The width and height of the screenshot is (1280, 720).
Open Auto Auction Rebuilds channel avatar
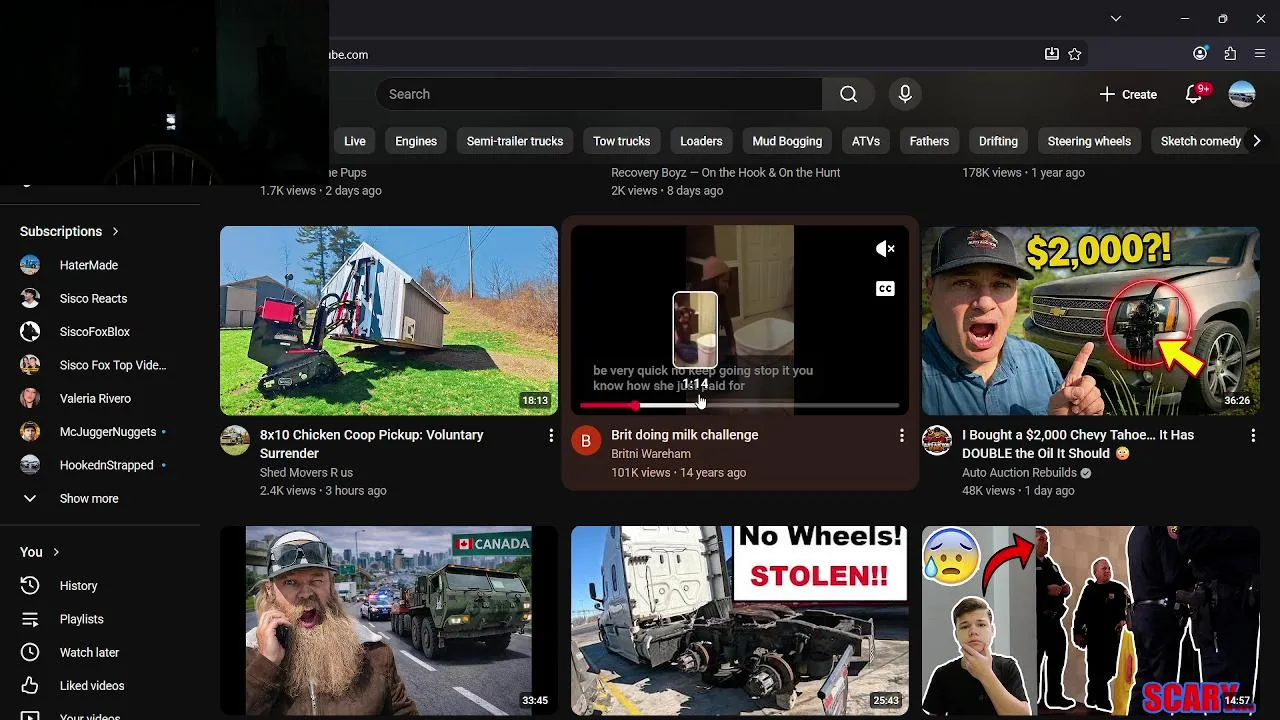937,440
